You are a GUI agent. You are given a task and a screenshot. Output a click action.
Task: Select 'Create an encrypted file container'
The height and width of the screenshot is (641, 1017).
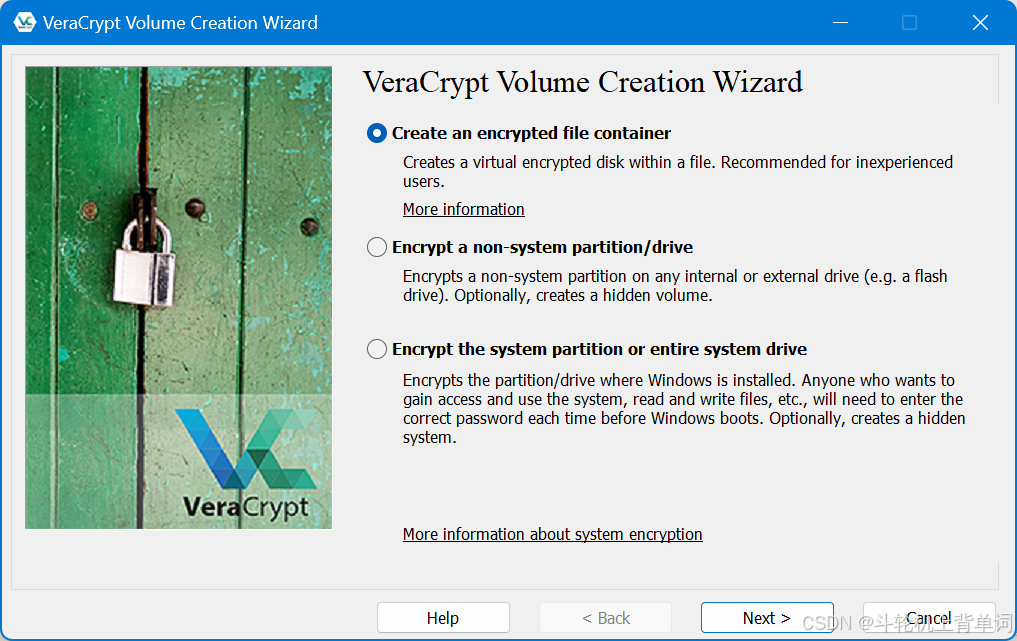[376, 133]
